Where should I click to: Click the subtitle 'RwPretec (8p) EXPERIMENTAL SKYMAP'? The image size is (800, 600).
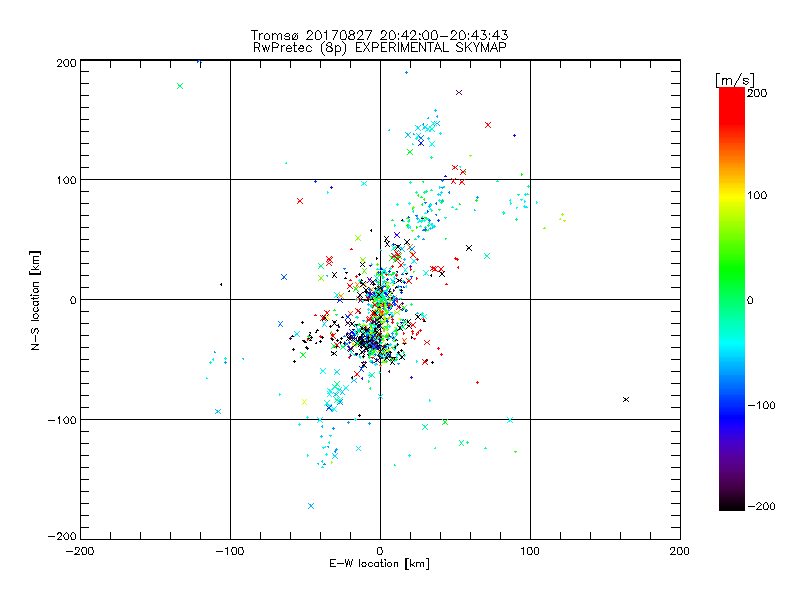tap(380, 48)
